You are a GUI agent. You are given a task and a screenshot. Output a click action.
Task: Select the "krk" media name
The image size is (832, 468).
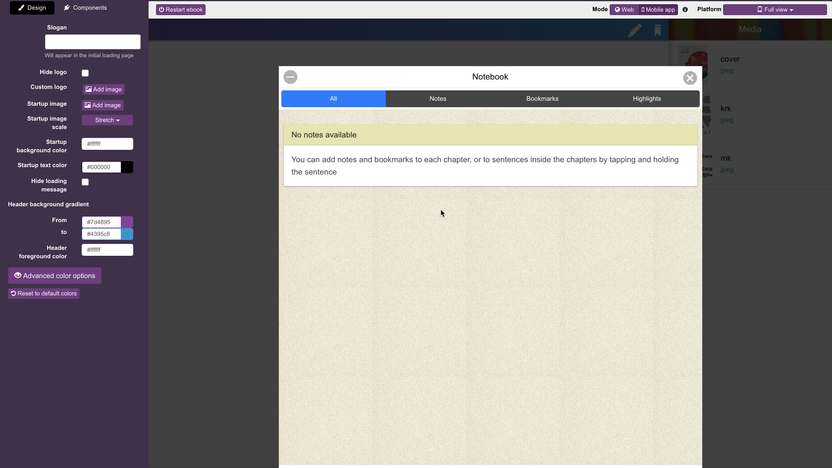[725, 108]
